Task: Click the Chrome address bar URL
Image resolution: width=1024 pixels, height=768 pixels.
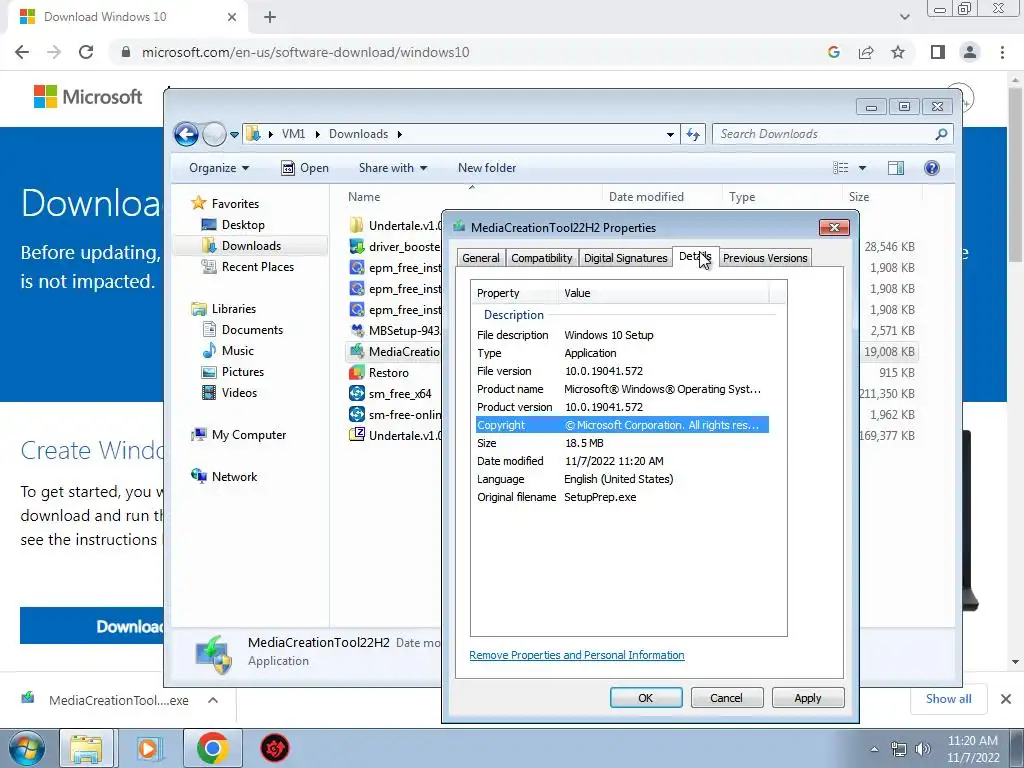Action: (x=306, y=52)
